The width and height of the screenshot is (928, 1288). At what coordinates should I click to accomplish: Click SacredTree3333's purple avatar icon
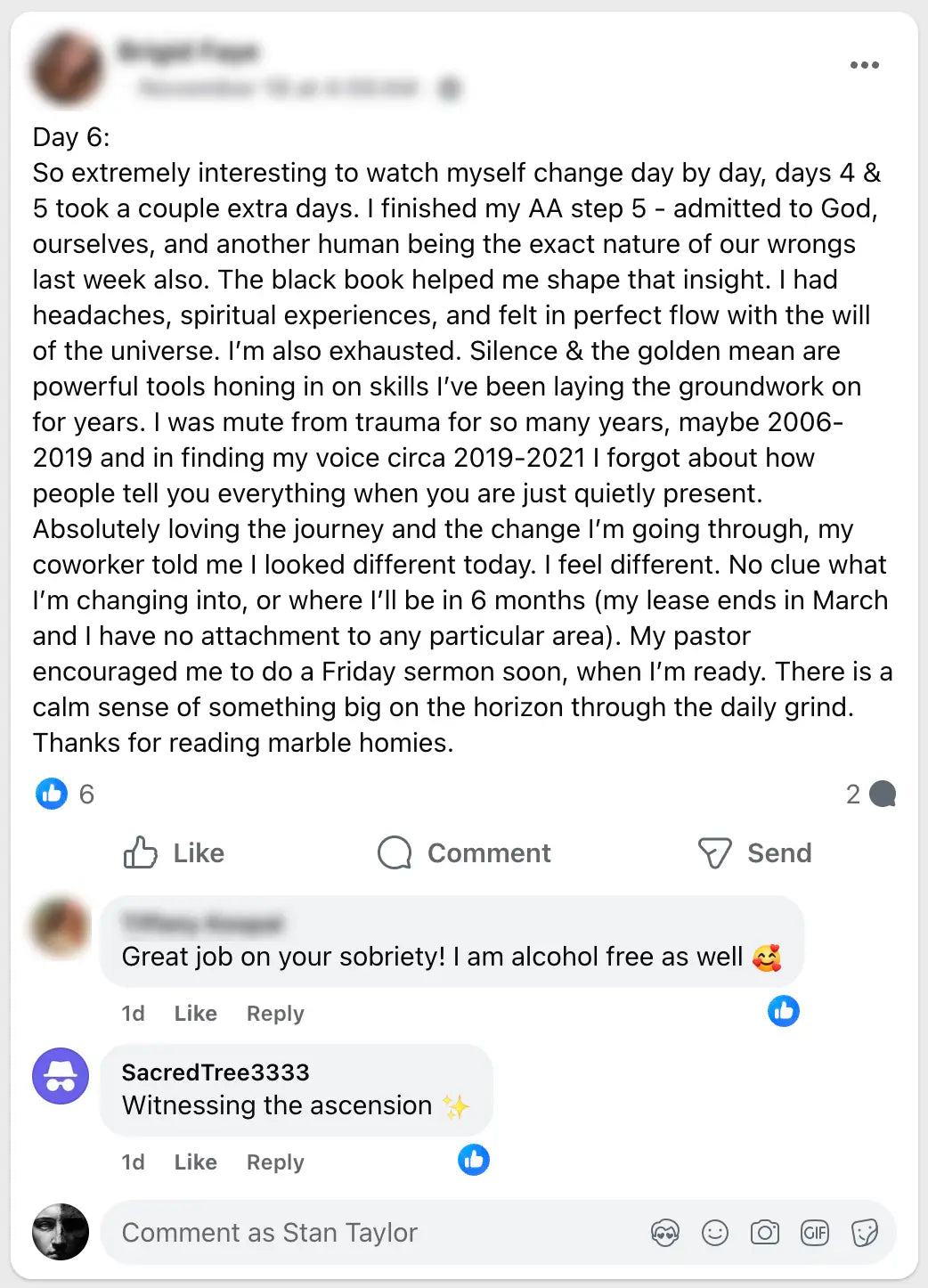(x=61, y=1076)
